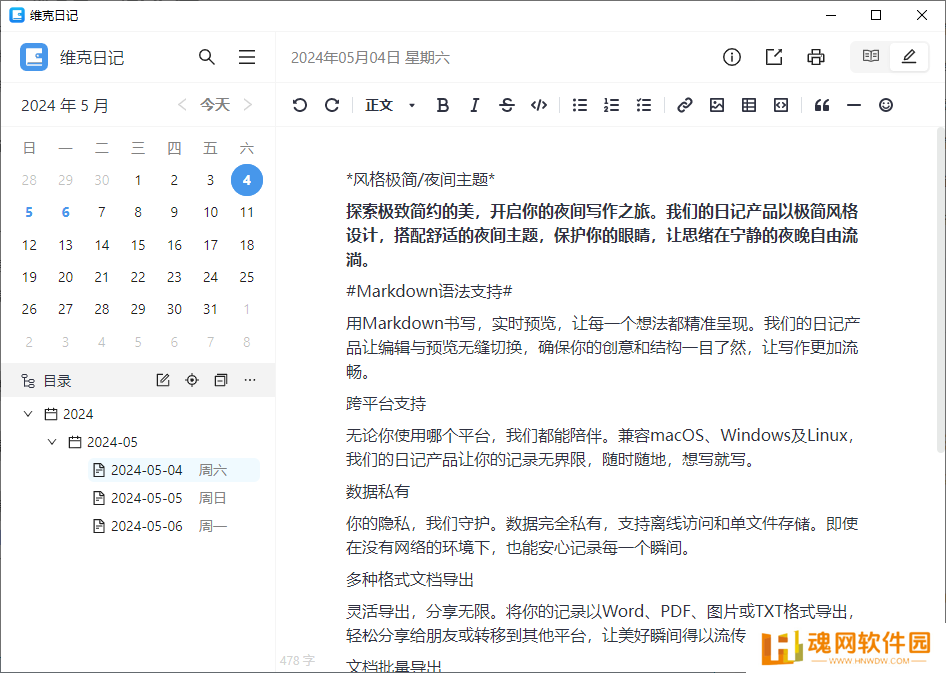
Task: Insert a numbered list
Action: (x=612, y=105)
